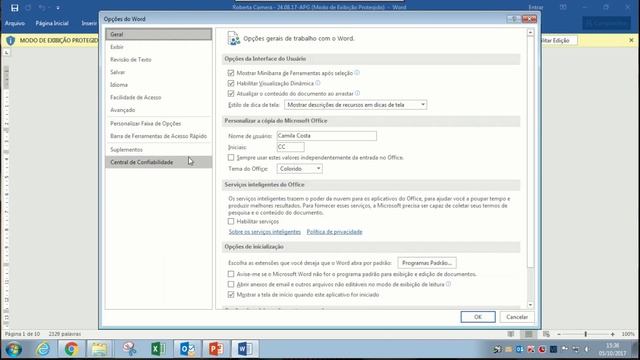Open Google Chrome from the taskbar
This screenshot has height=360, width=640.
(71, 349)
